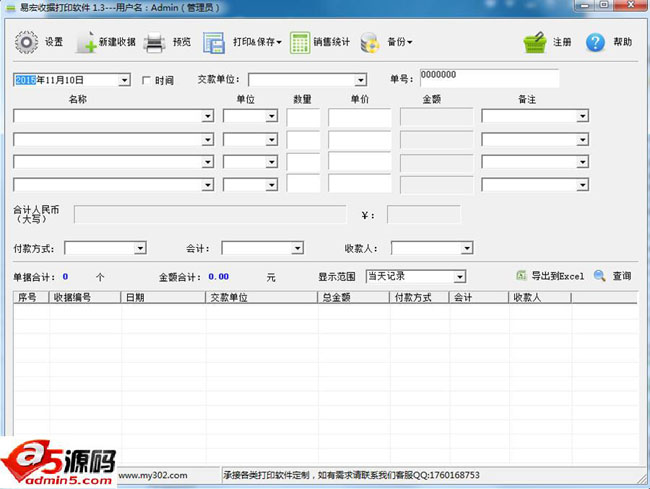Click the first row 单价 input field
Viewport: 650px width, 489px height.
tap(359, 118)
